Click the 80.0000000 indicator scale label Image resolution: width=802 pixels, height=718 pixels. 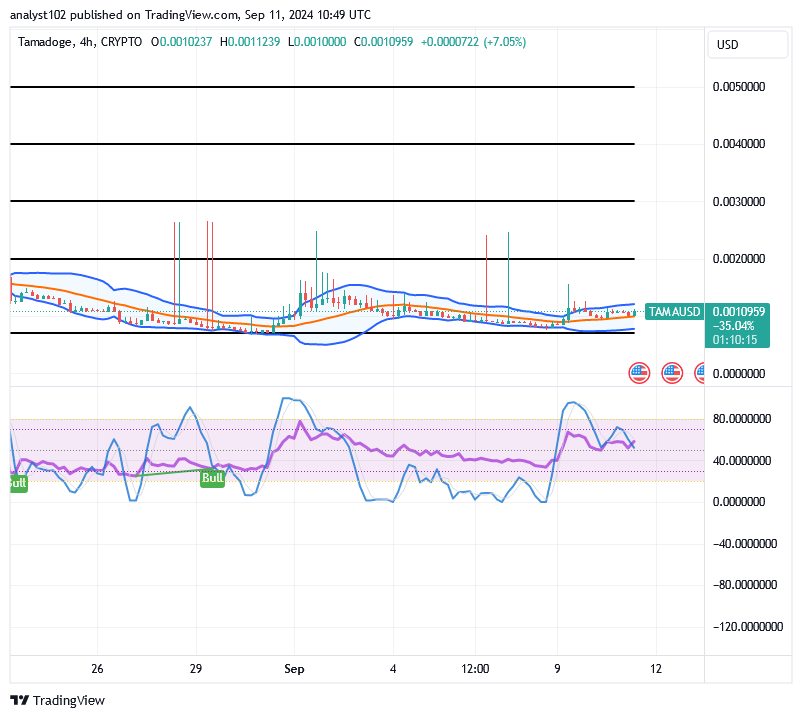pos(743,419)
